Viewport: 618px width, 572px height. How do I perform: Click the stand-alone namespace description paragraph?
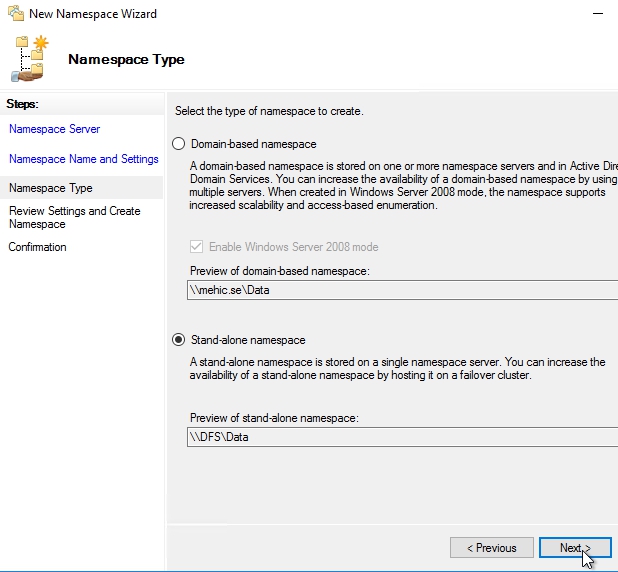397,368
